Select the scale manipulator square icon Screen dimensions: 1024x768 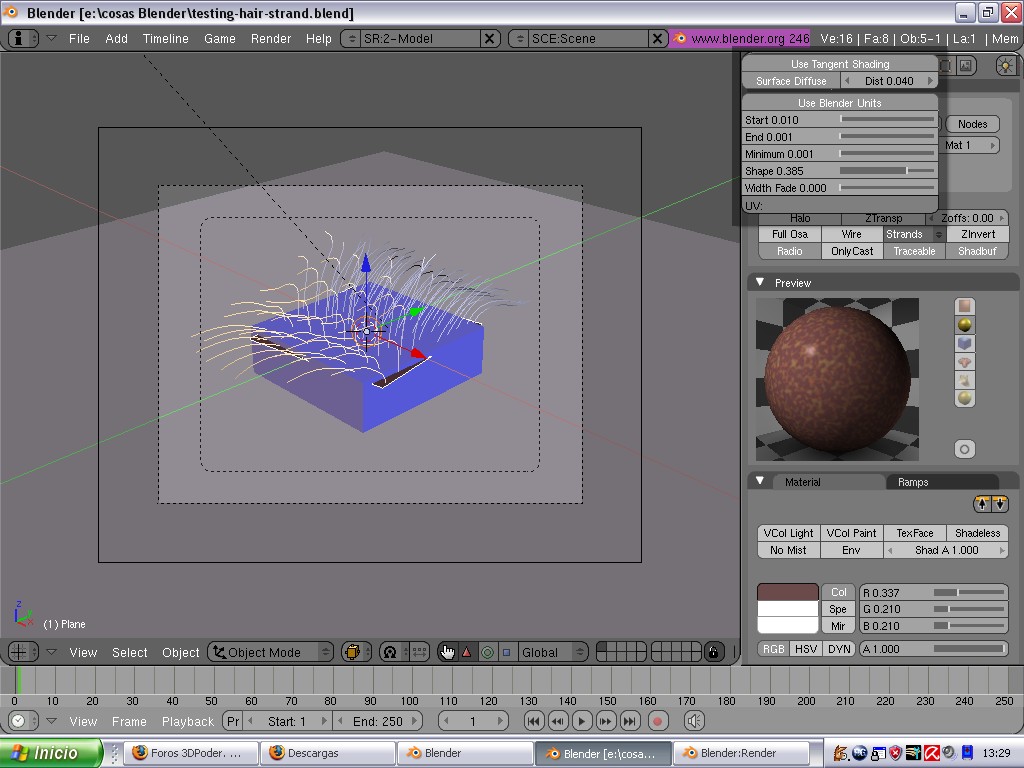click(506, 652)
